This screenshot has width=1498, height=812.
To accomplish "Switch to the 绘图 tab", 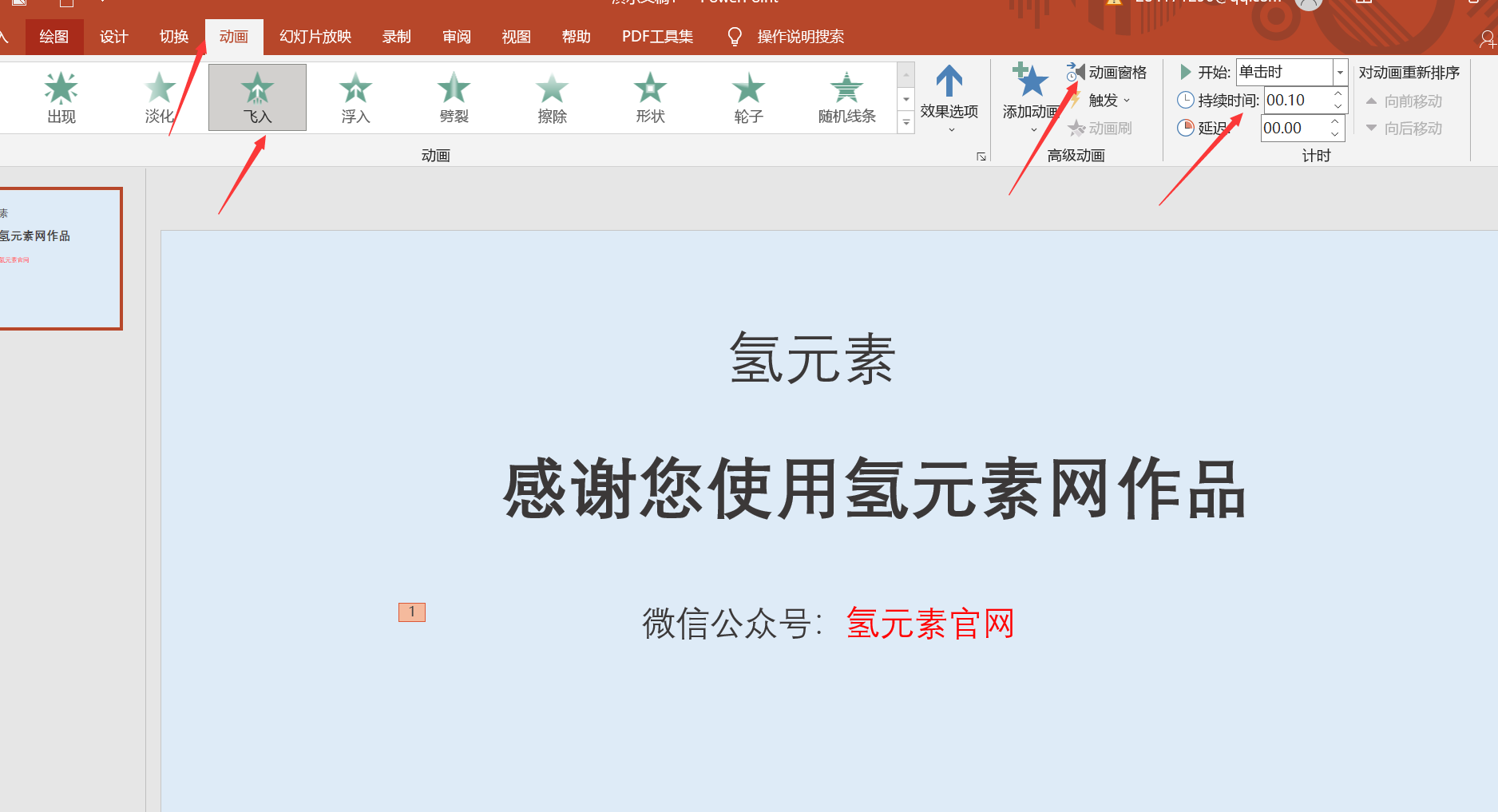I will (54, 37).
